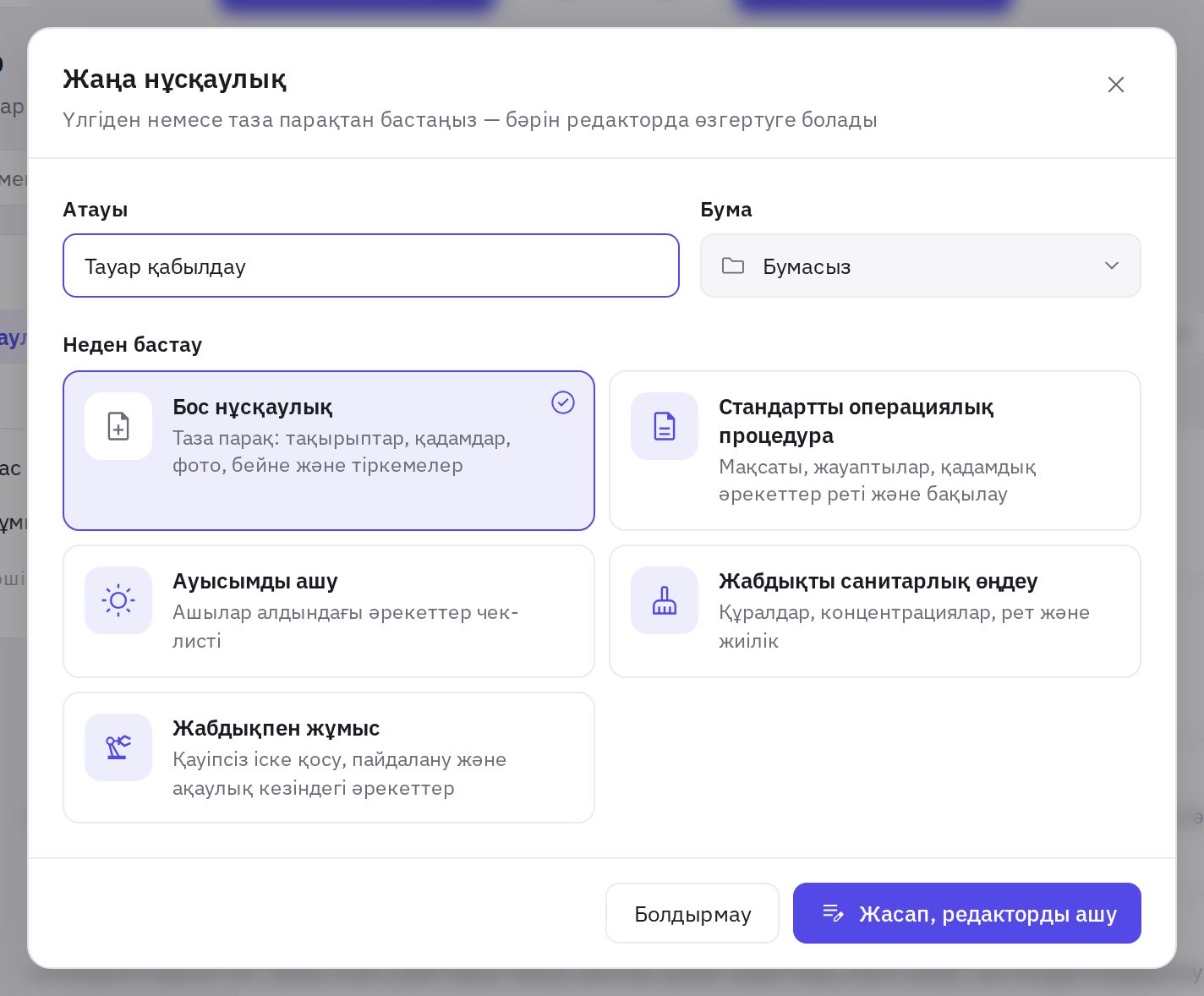Click description Мақсаты, жауаптылар, қадамдық әрекеттер
The width and height of the screenshot is (1204, 996).
[877, 480]
